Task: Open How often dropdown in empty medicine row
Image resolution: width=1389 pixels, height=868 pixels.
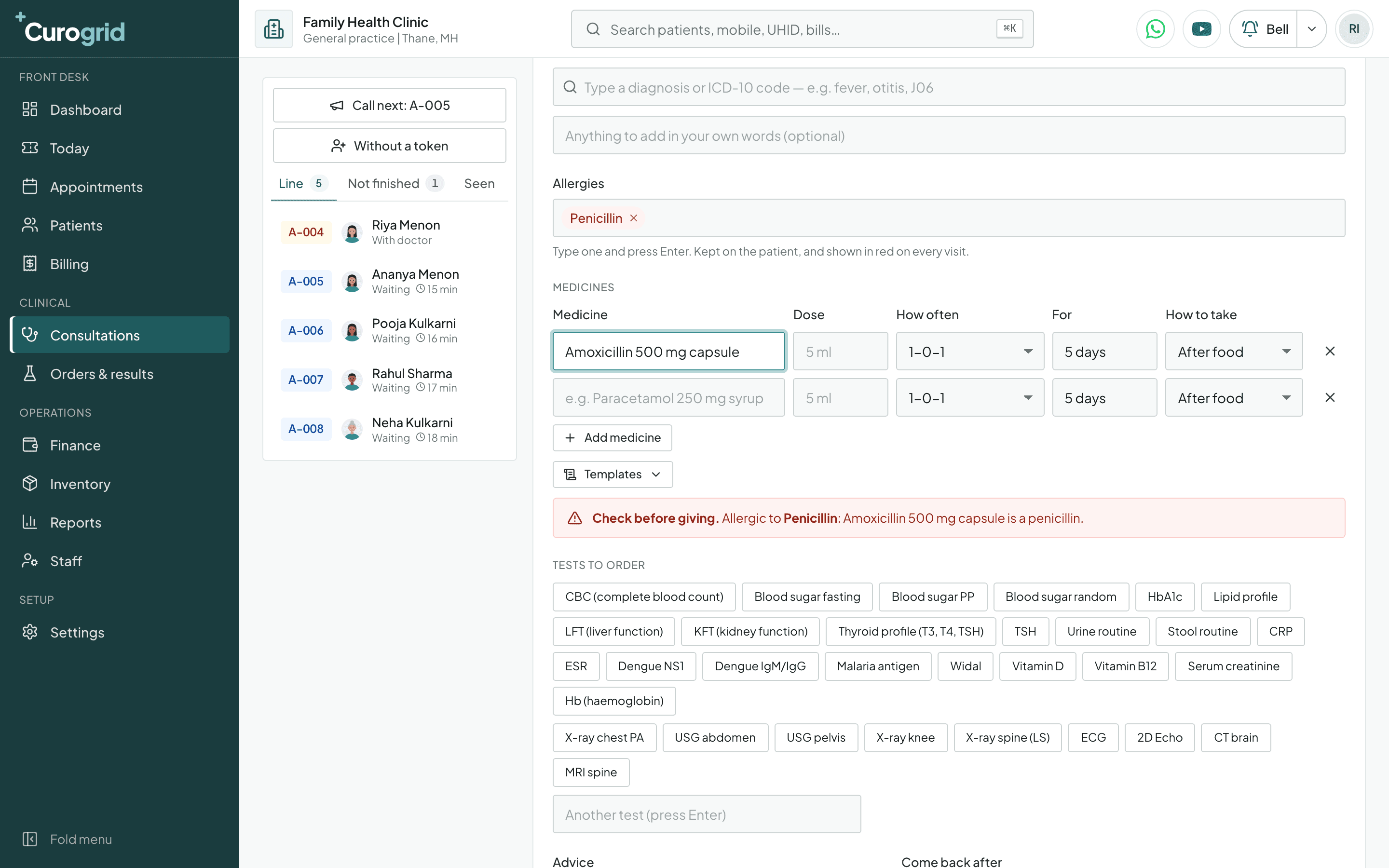Action: (x=970, y=397)
